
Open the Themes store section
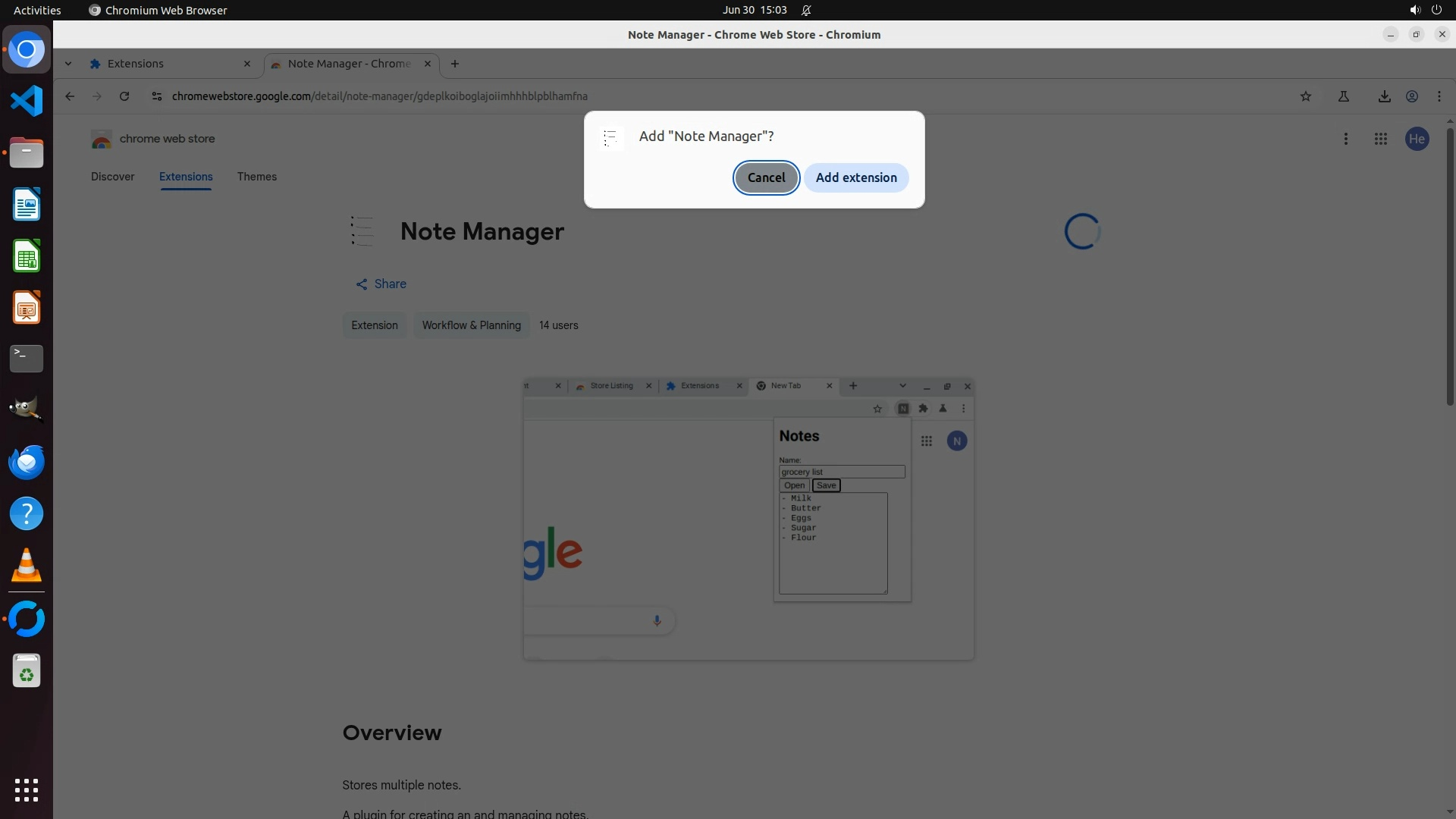pos(256,177)
